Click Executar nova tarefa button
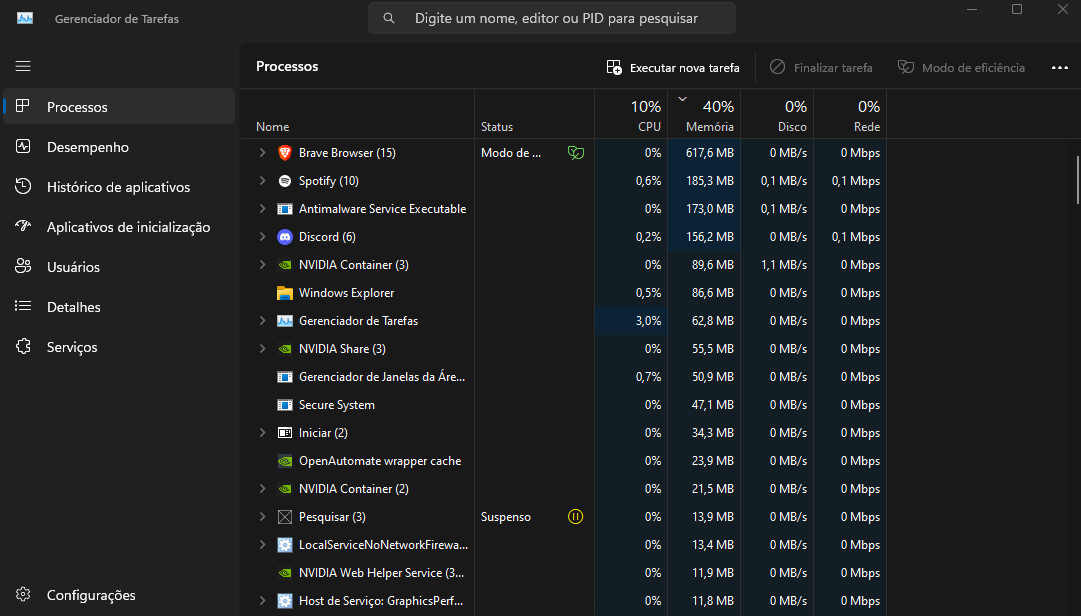 [673, 68]
